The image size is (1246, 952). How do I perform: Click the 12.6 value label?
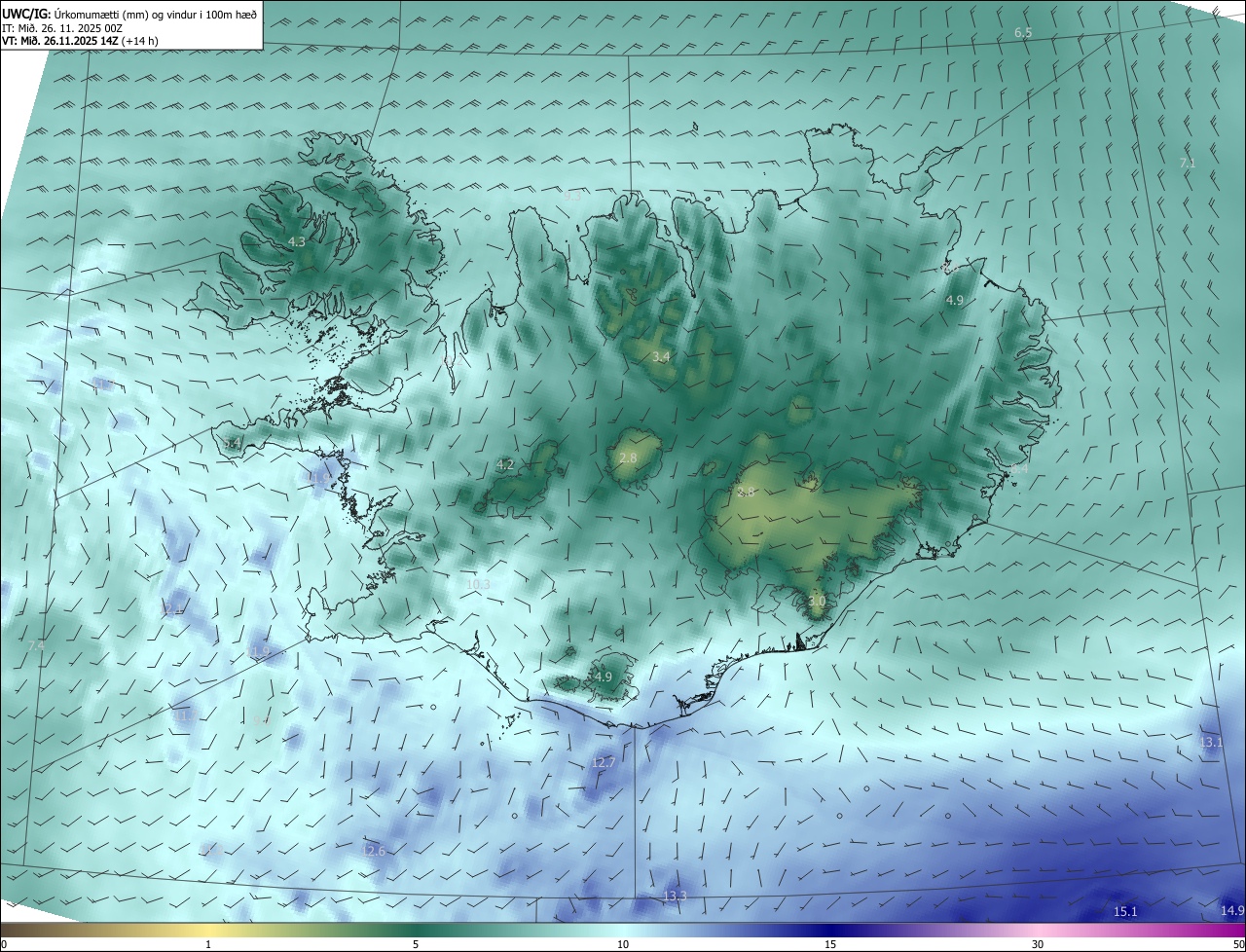[x=374, y=851]
